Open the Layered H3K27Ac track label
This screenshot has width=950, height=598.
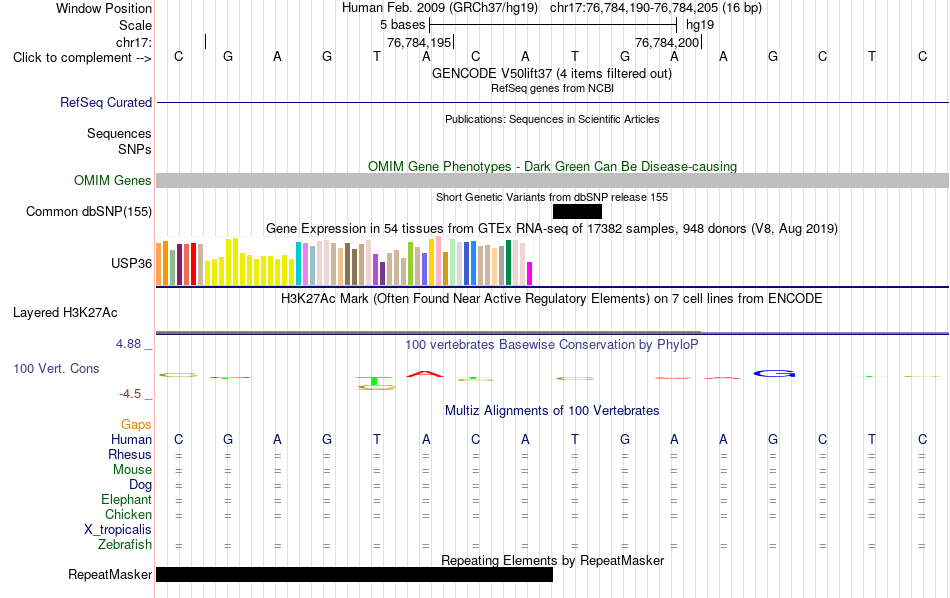65,313
